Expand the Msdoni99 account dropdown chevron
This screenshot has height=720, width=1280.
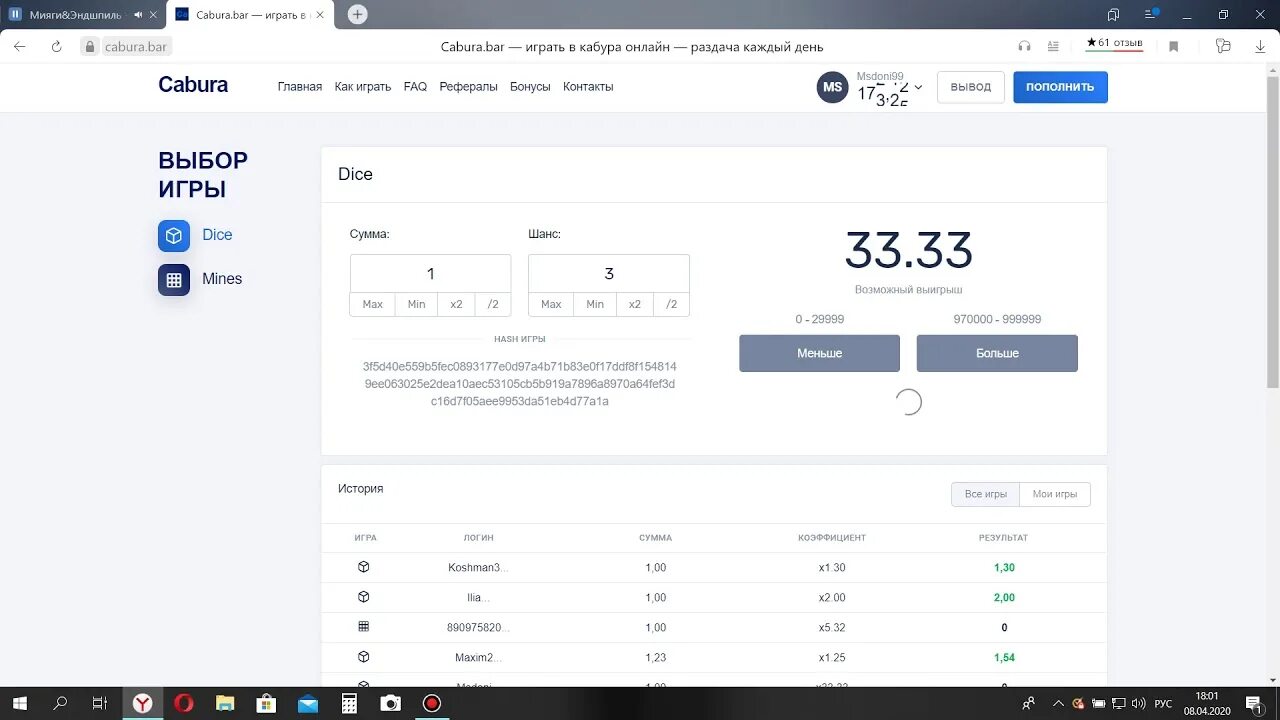tap(918, 88)
